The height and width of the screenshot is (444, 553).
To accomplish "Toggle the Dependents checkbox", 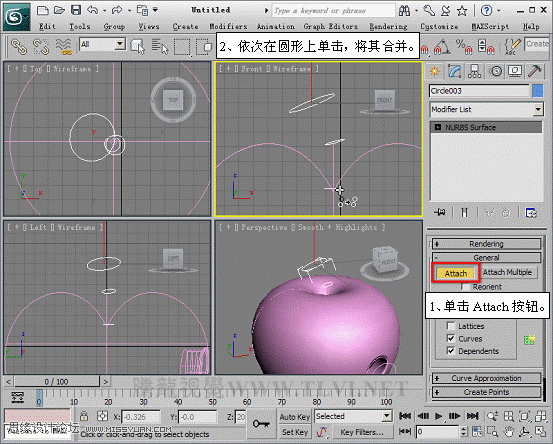I will (451, 351).
